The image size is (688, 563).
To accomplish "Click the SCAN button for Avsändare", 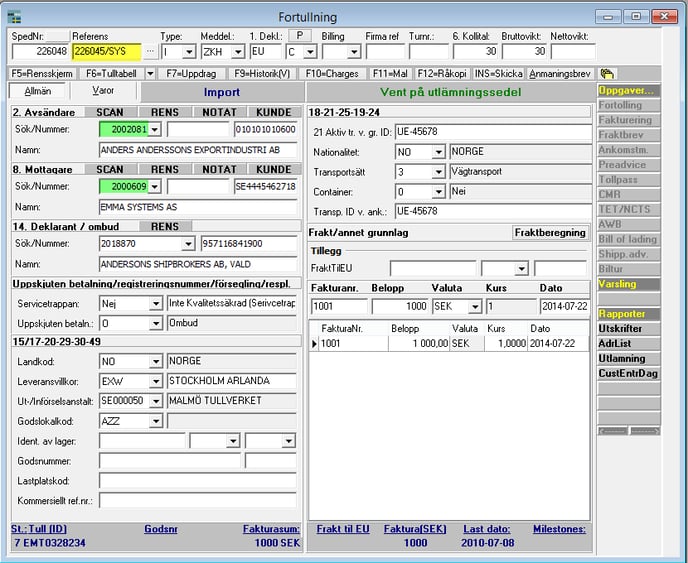I will coord(110,112).
